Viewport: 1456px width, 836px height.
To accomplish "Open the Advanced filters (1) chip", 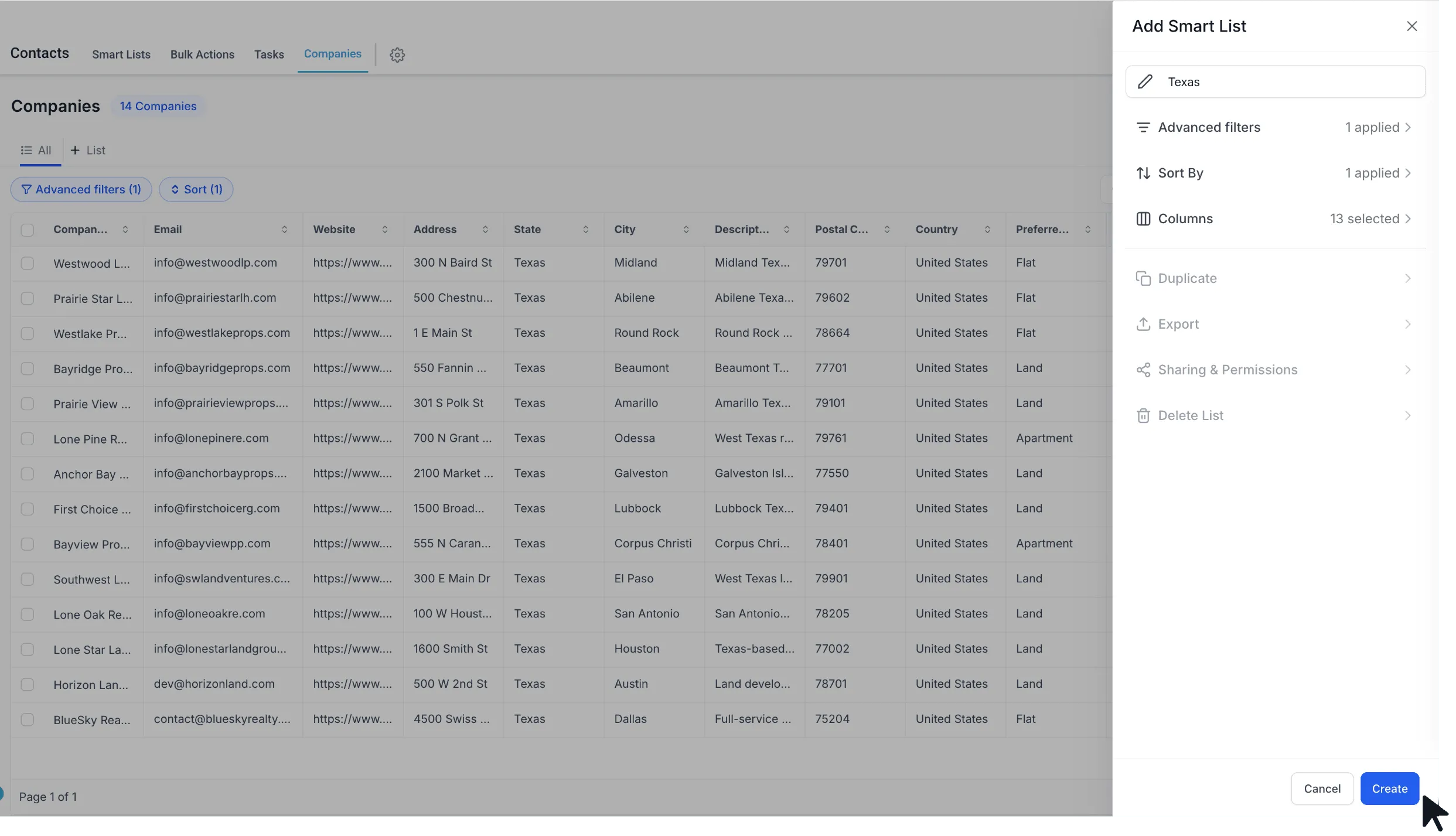I will pyautogui.click(x=81, y=189).
